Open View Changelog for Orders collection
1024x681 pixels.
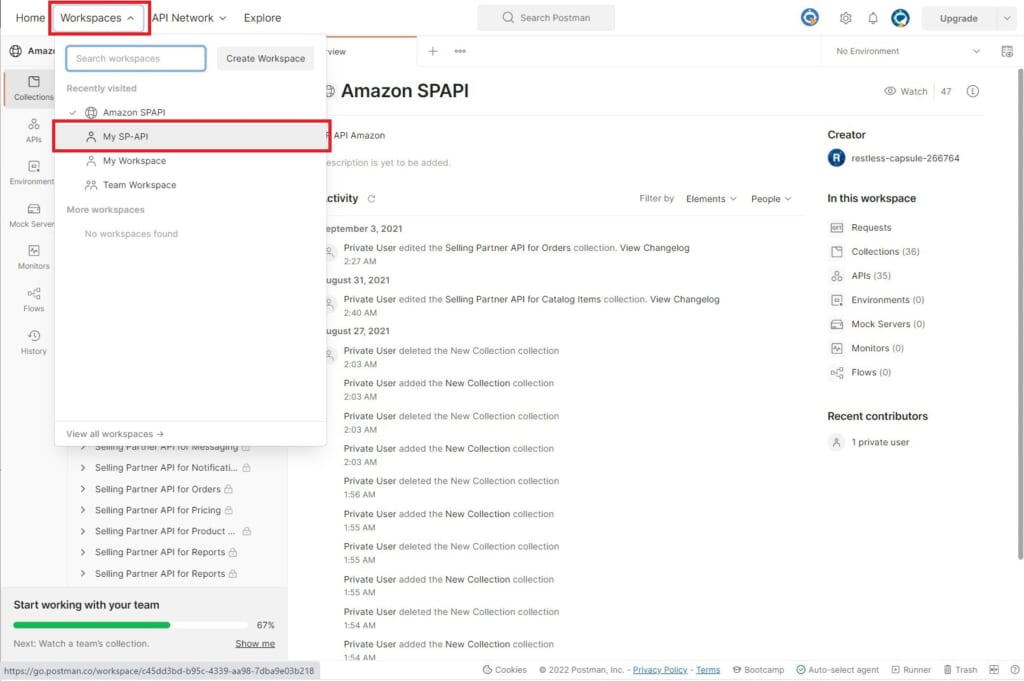[x=654, y=247]
